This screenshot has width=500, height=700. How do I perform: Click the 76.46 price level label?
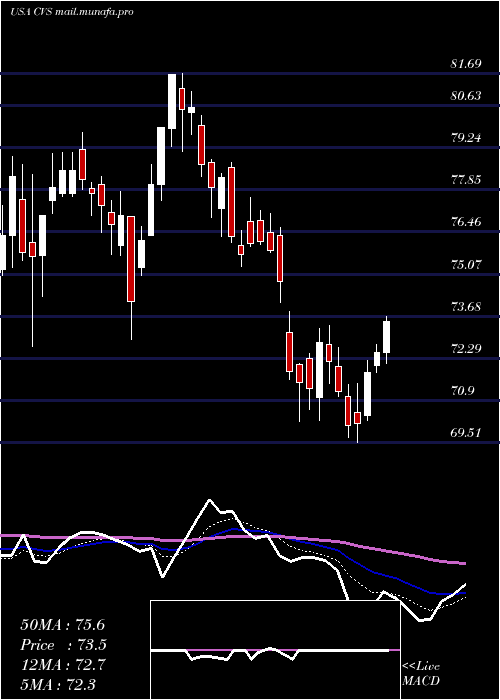point(466,221)
